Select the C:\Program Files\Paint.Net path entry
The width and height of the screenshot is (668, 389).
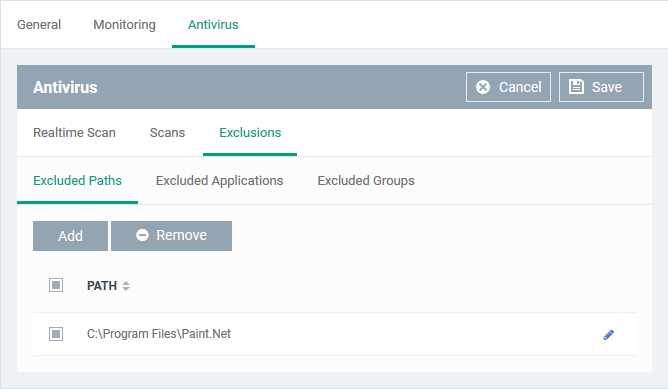click(x=159, y=334)
